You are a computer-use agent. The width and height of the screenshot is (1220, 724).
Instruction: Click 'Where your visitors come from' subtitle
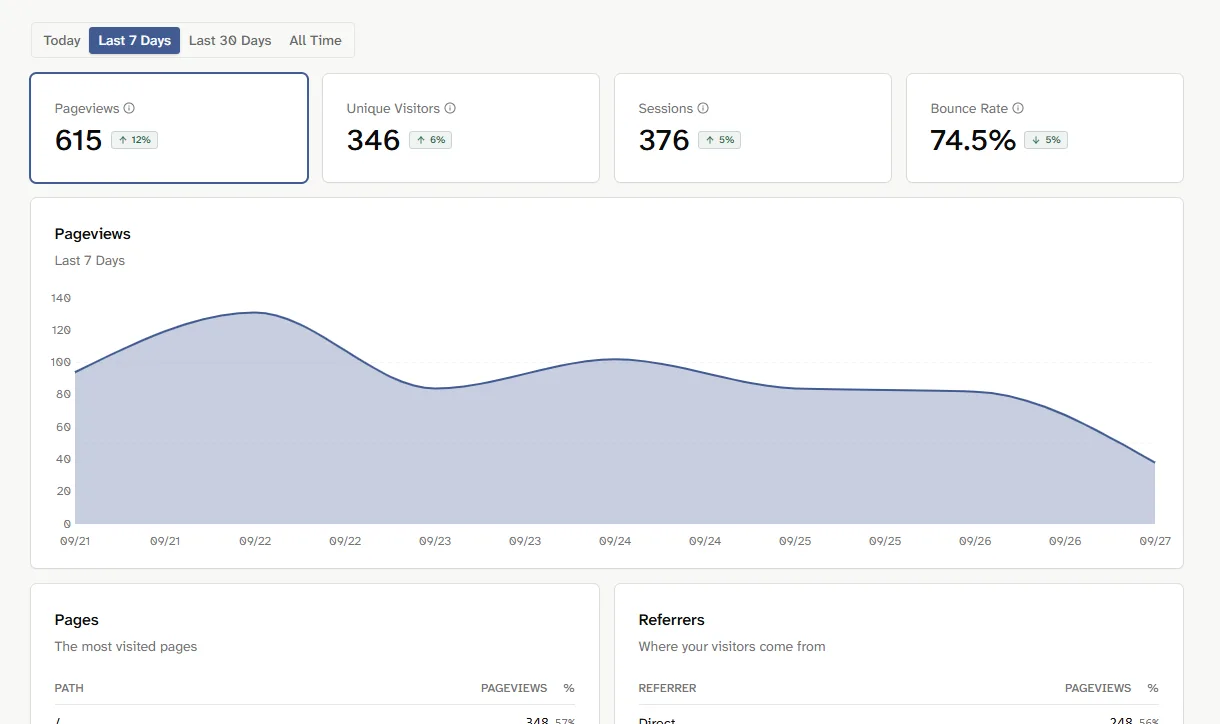point(732,646)
